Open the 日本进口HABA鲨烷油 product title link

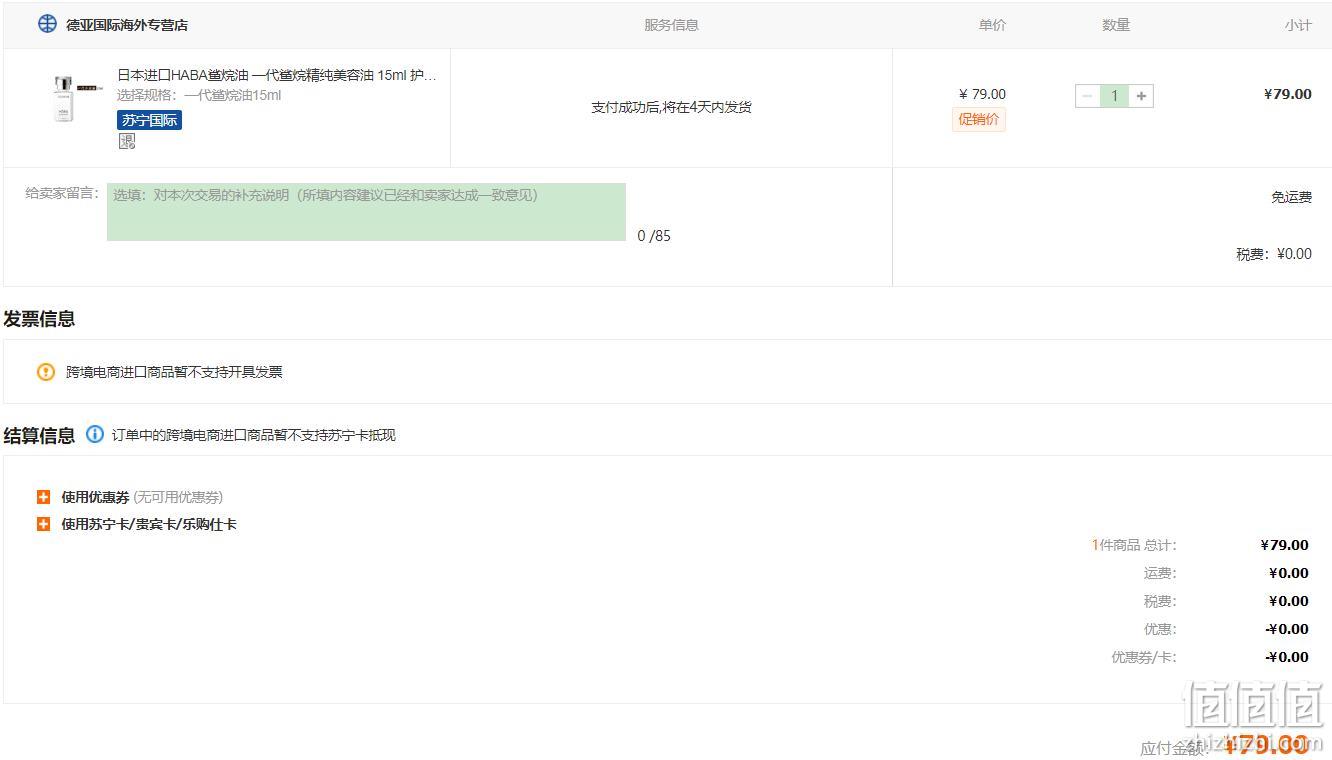277,75
